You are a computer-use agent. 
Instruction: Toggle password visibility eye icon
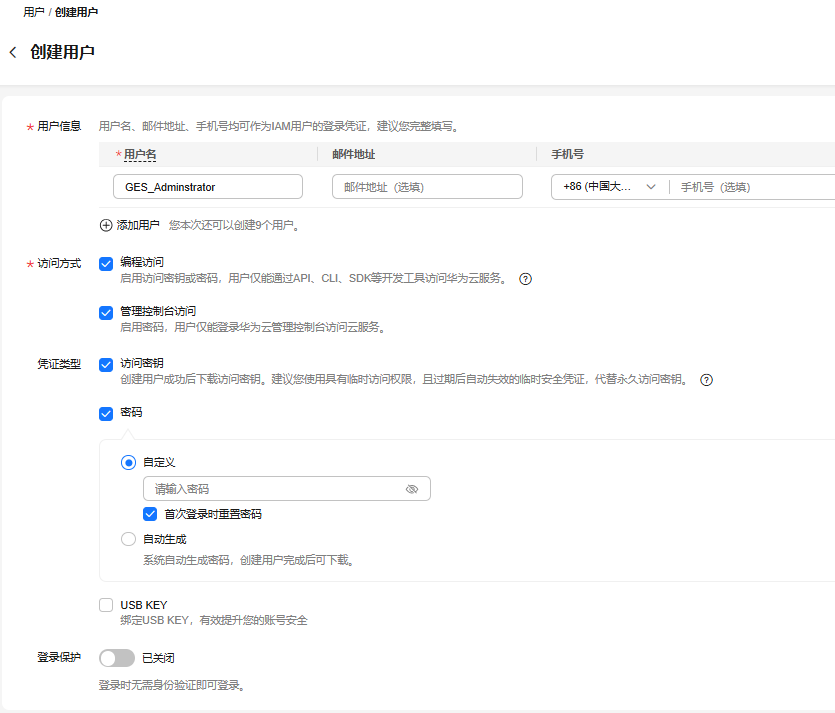pyautogui.click(x=412, y=489)
